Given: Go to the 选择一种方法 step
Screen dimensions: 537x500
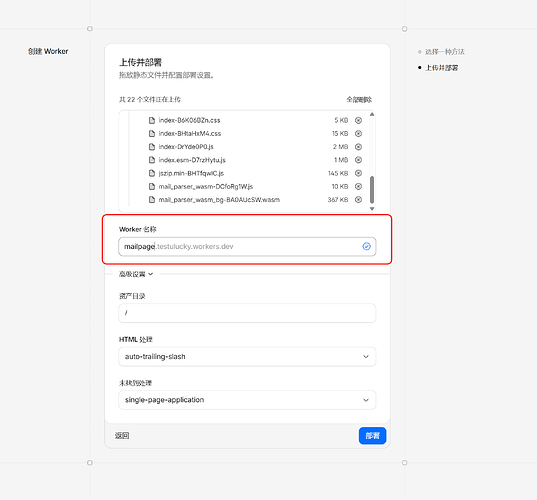Looking at the screenshot, I should 445,52.
